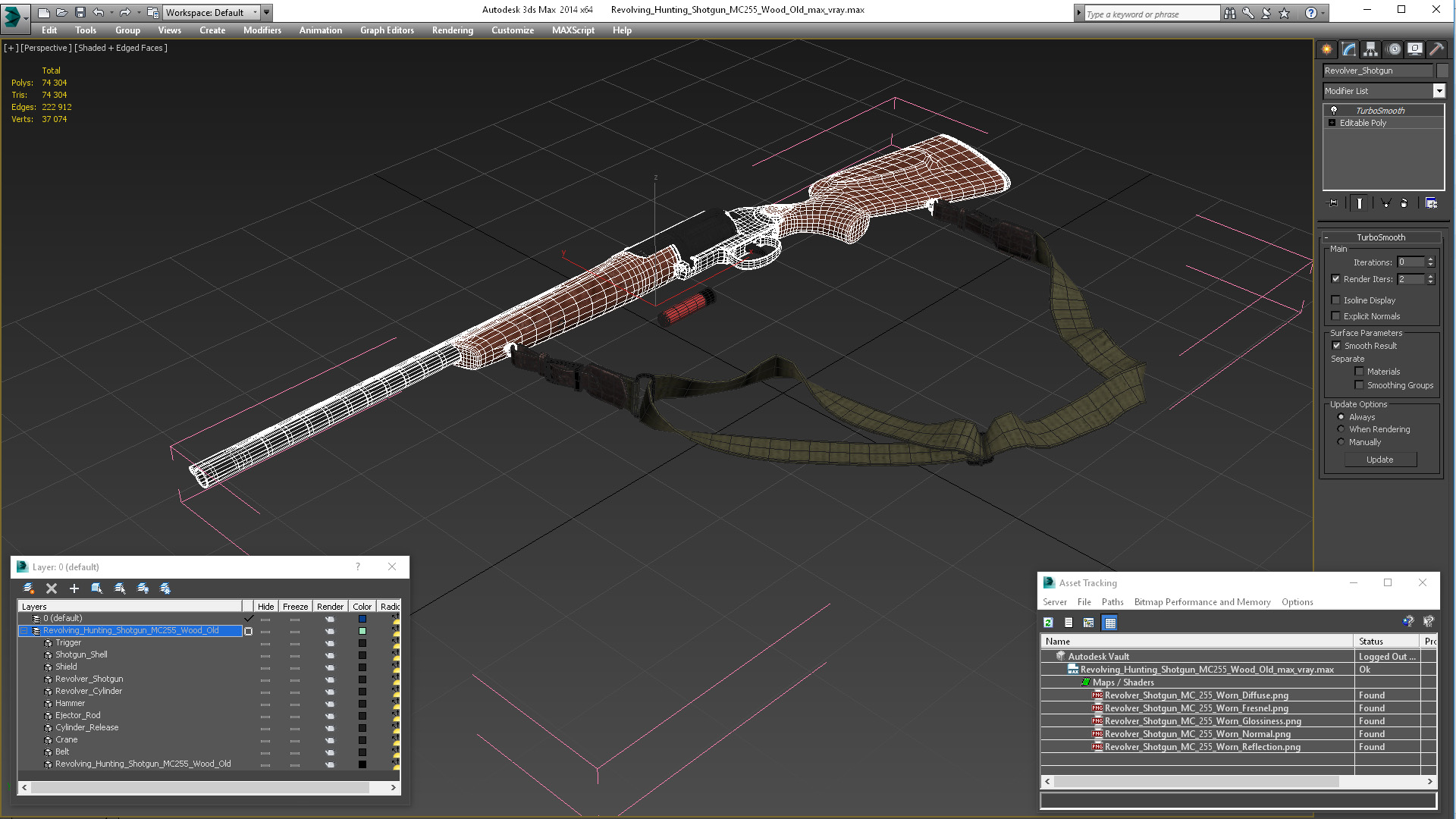Refresh the Asset Tracking list

tap(1048, 623)
